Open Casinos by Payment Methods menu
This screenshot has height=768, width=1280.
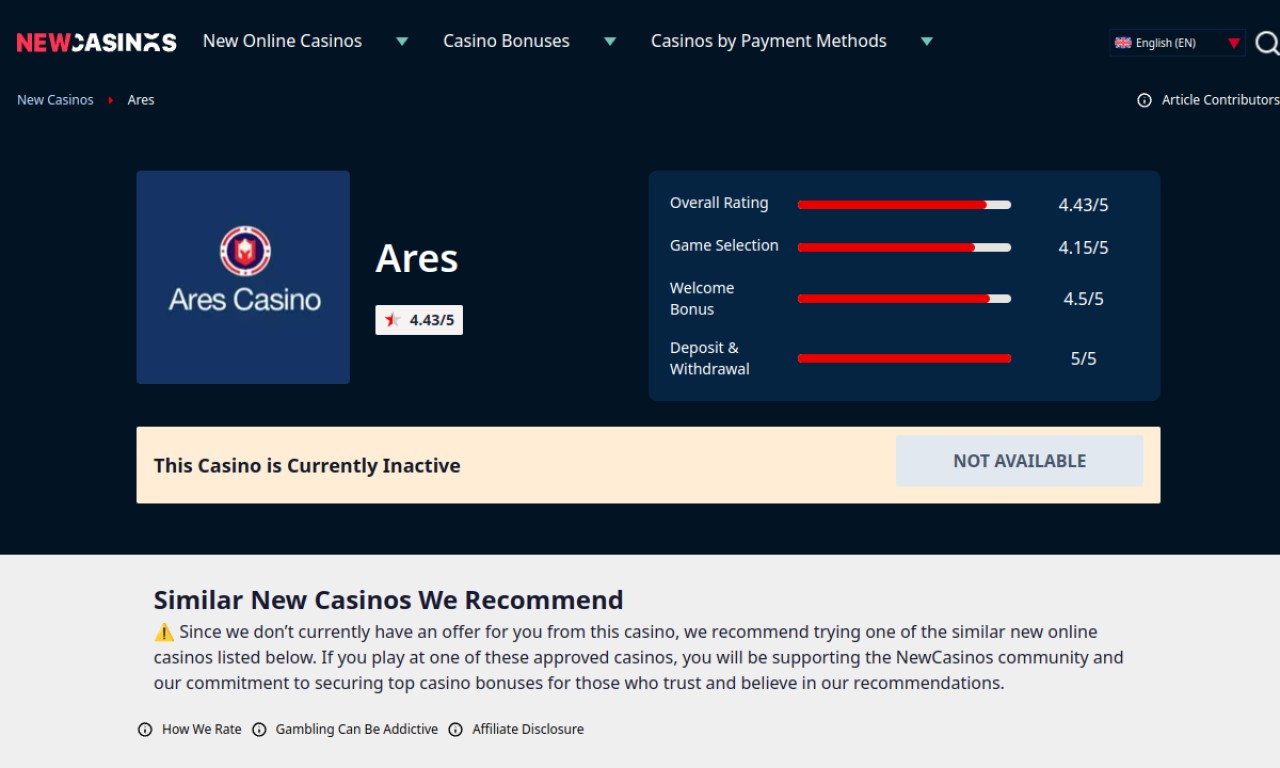[769, 41]
